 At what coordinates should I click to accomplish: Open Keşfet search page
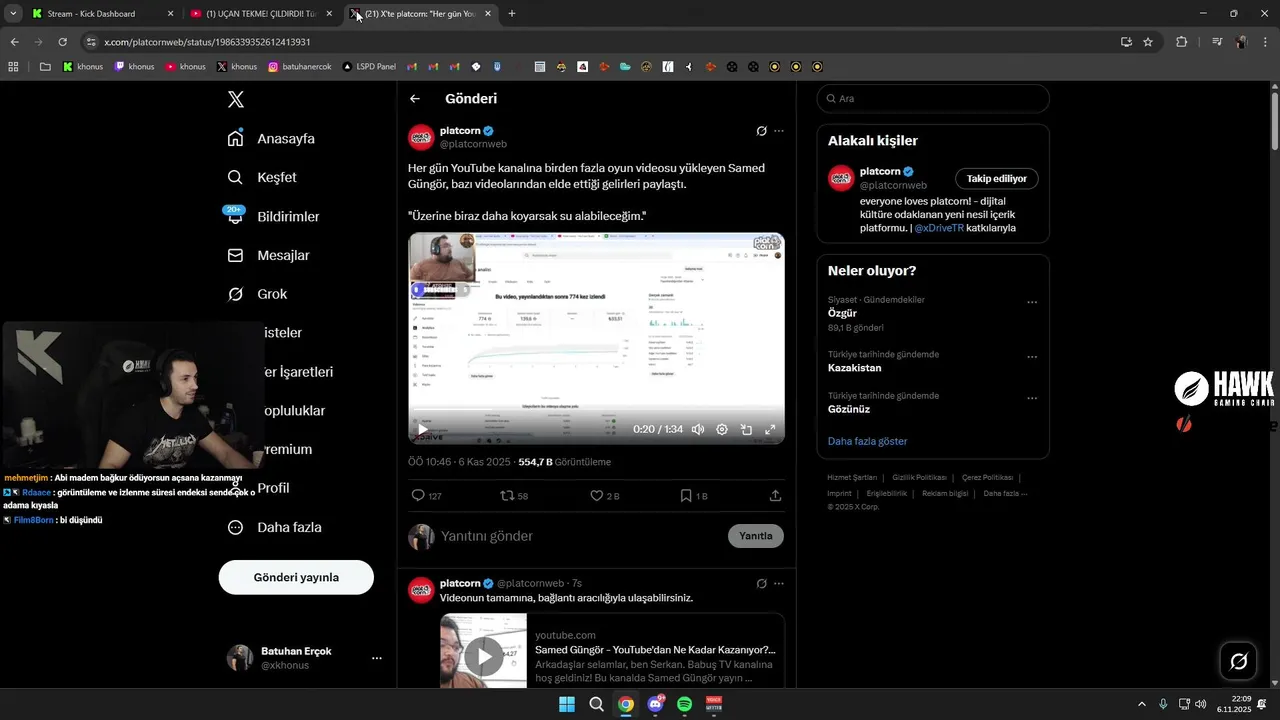pos(262,177)
